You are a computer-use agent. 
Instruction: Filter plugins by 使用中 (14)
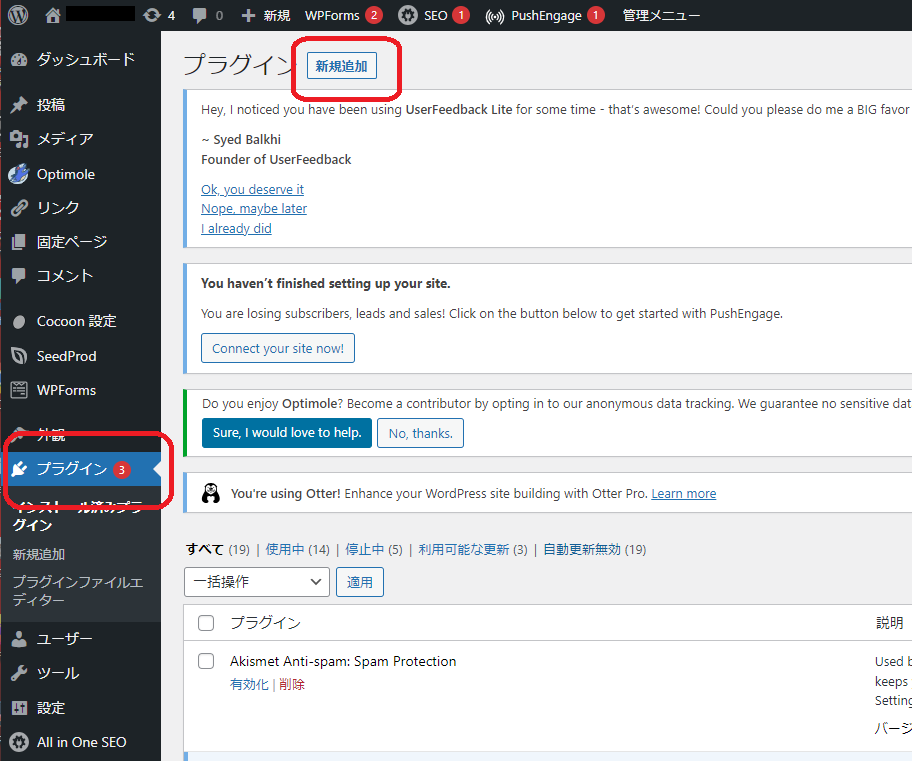point(297,549)
